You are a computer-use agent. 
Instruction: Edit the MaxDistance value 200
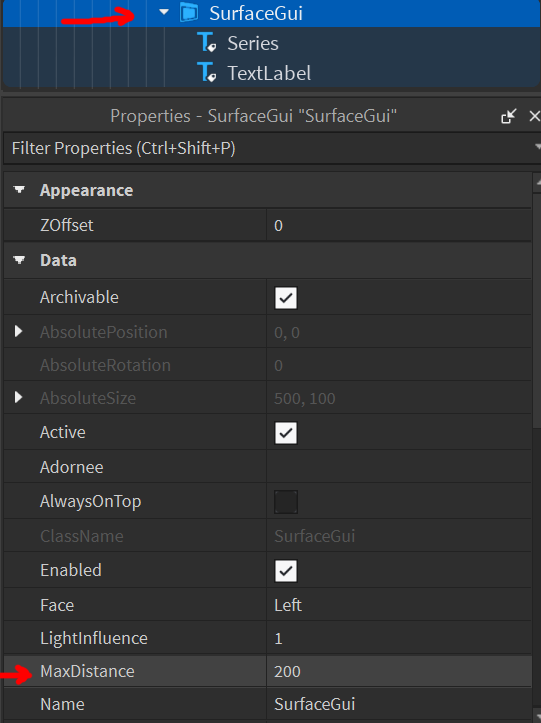[x=399, y=671]
